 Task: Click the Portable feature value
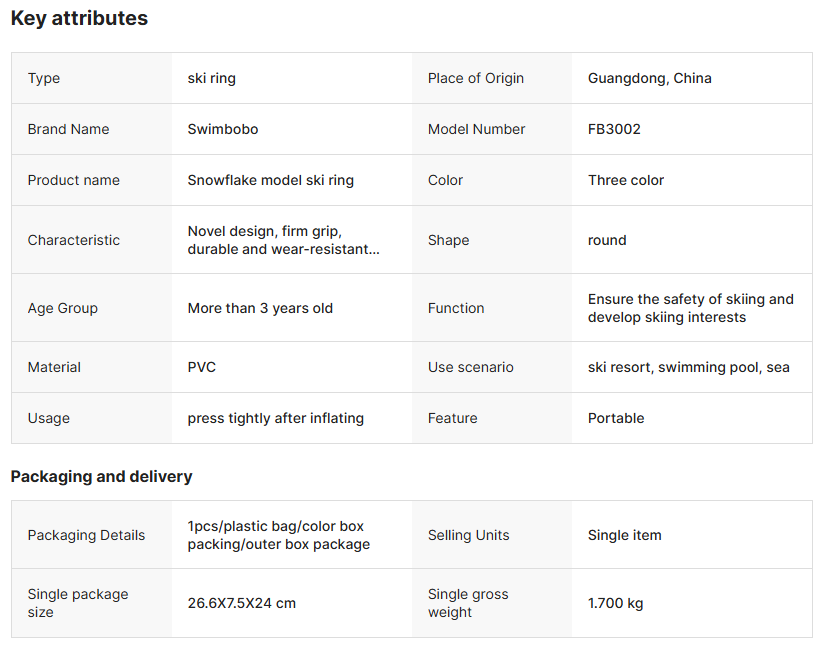(x=615, y=418)
